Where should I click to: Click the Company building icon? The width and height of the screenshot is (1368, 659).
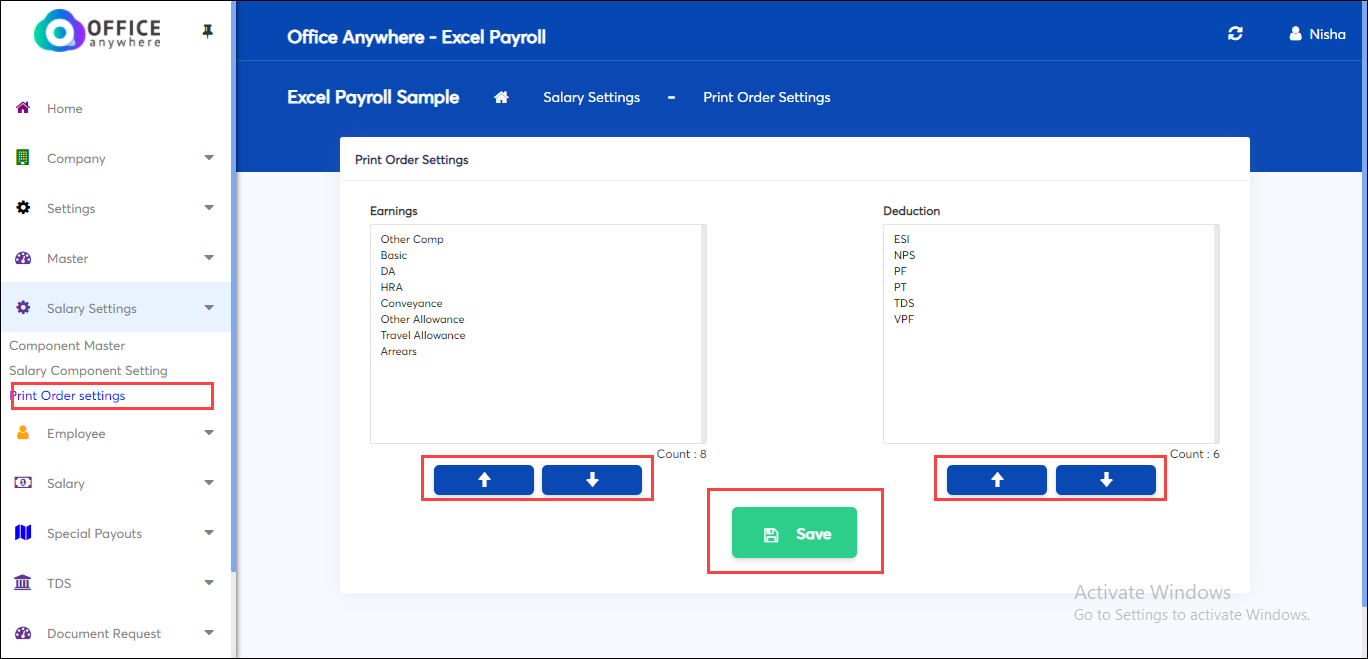(23, 158)
